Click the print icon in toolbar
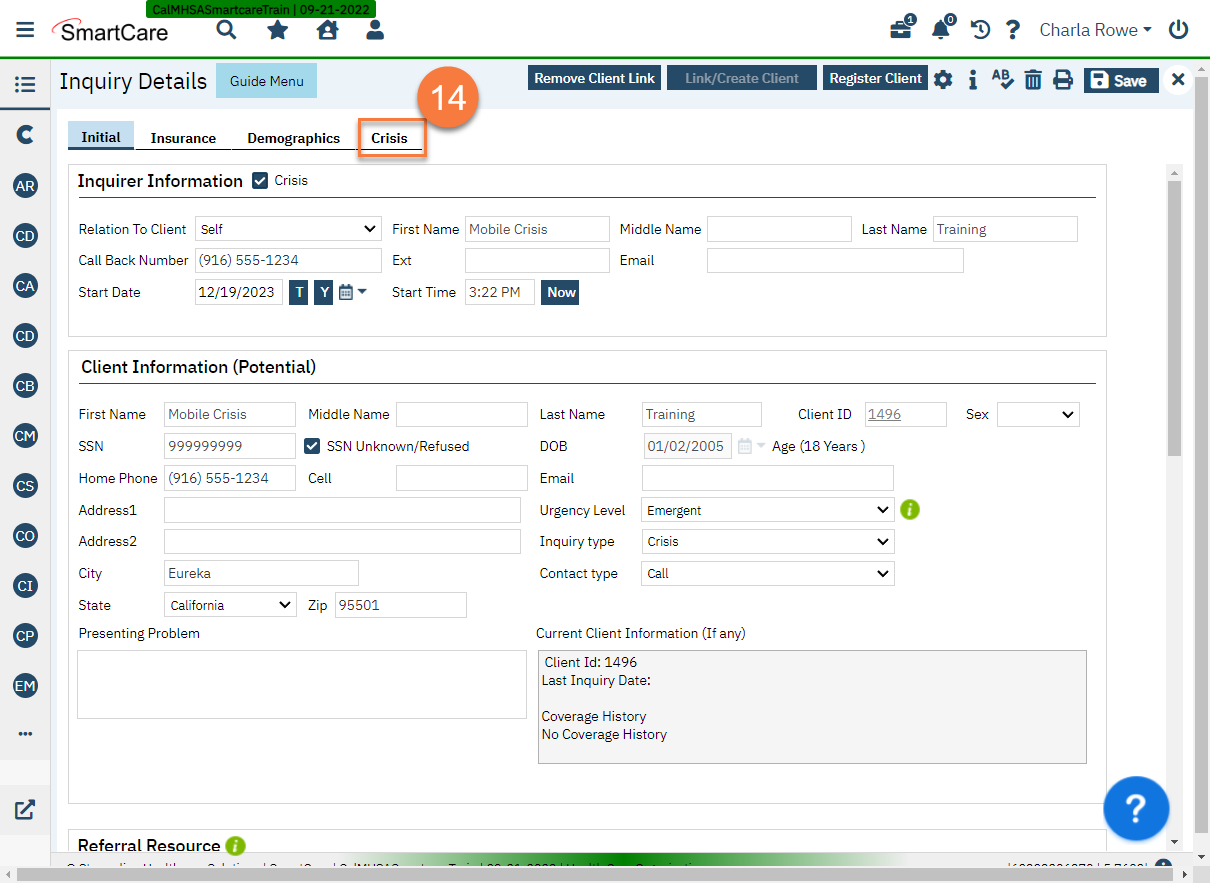This screenshot has width=1210, height=883. coord(1063,80)
